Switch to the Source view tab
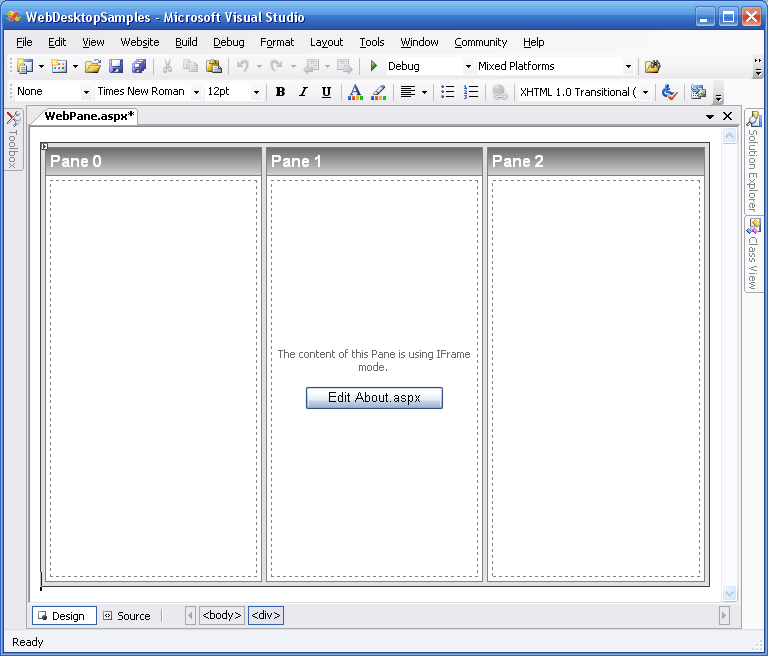The image size is (768, 656). point(126,616)
